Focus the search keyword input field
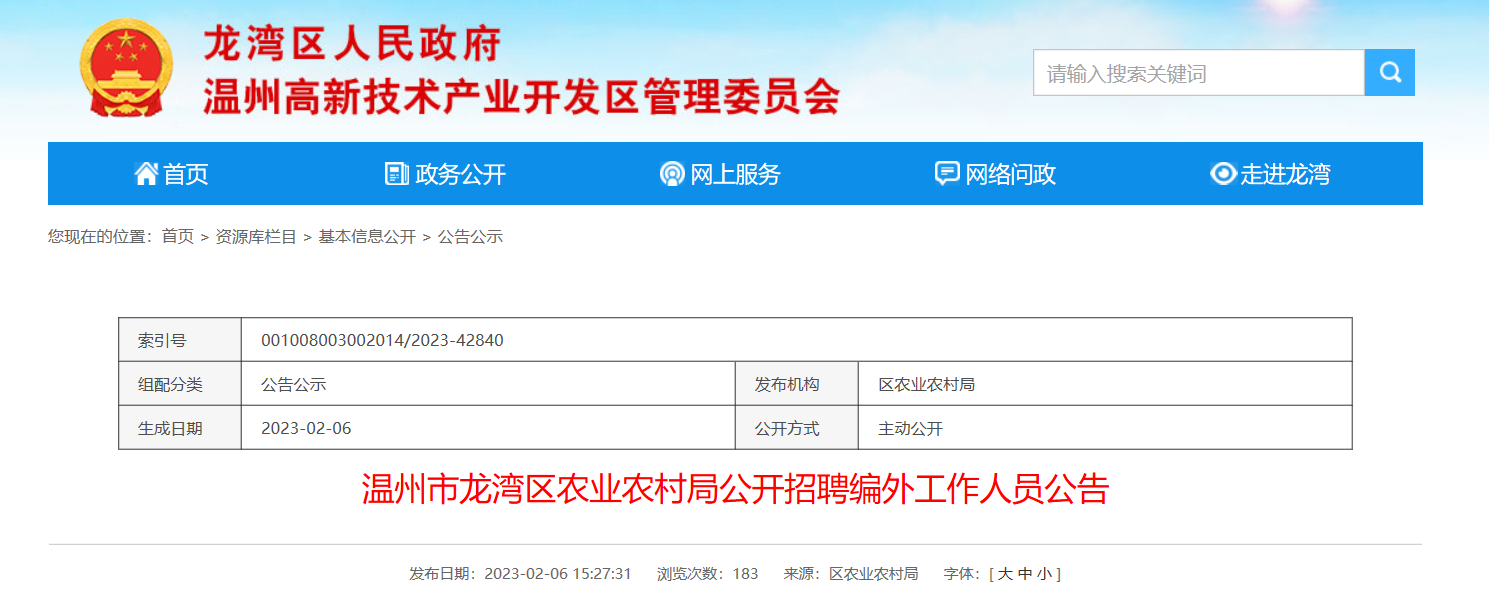1489x603 pixels. coord(1199,73)
